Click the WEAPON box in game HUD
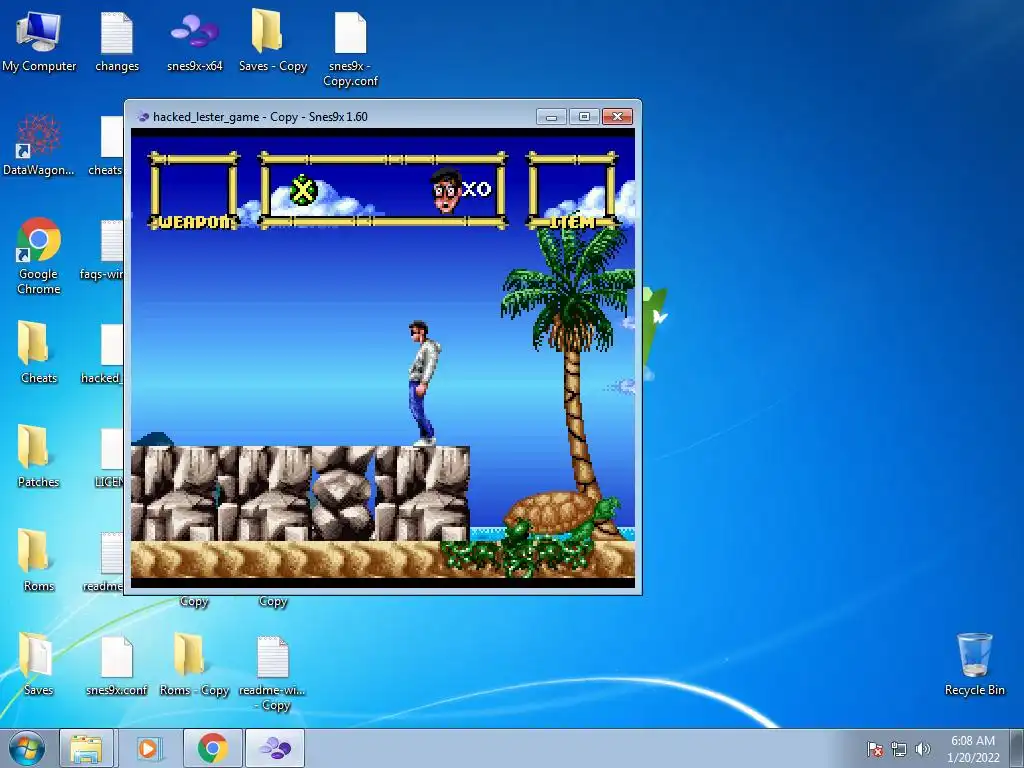Viewport: 1024px width, 768px height. (x=194, y=191)
